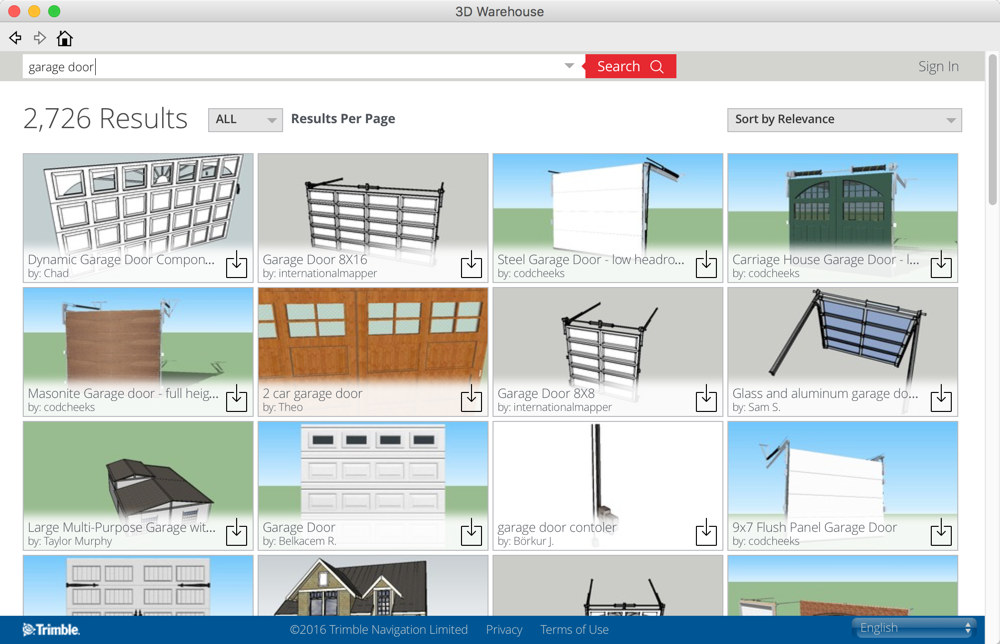The image size is (1000, 644).
Task: Open author link Taylor Murphy
Action: pos(77,541)
